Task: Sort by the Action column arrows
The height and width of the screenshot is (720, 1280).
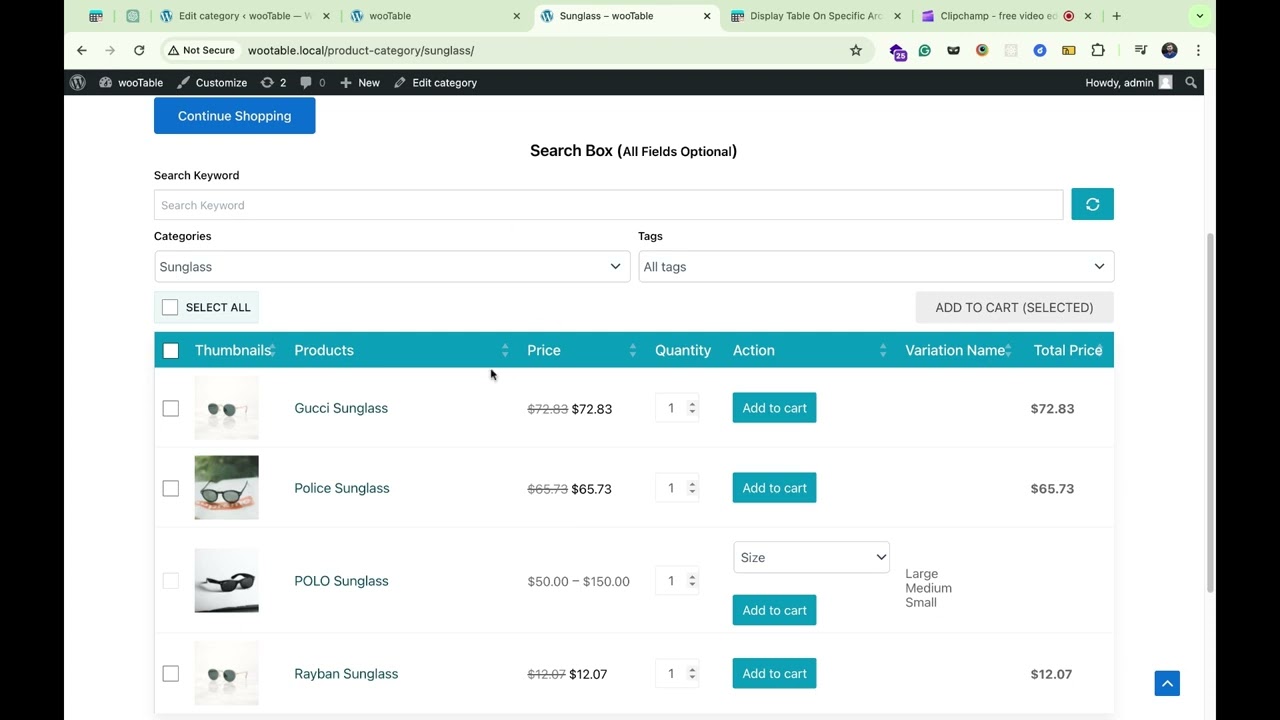Action: pyautogui.click(x=883, y=350)
